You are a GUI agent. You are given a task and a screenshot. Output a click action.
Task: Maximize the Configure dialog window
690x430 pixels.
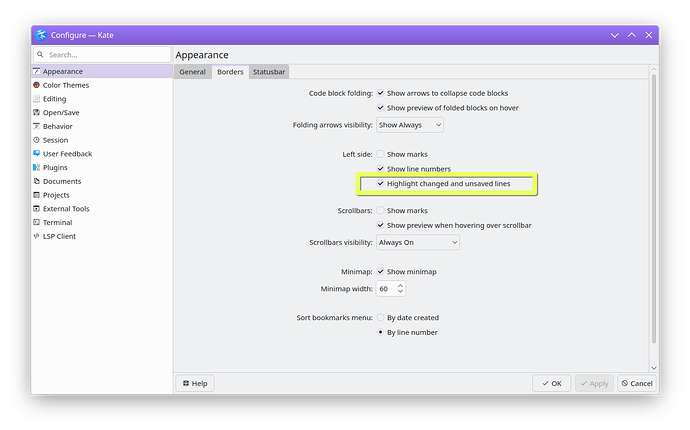click(x=631, y=35)
